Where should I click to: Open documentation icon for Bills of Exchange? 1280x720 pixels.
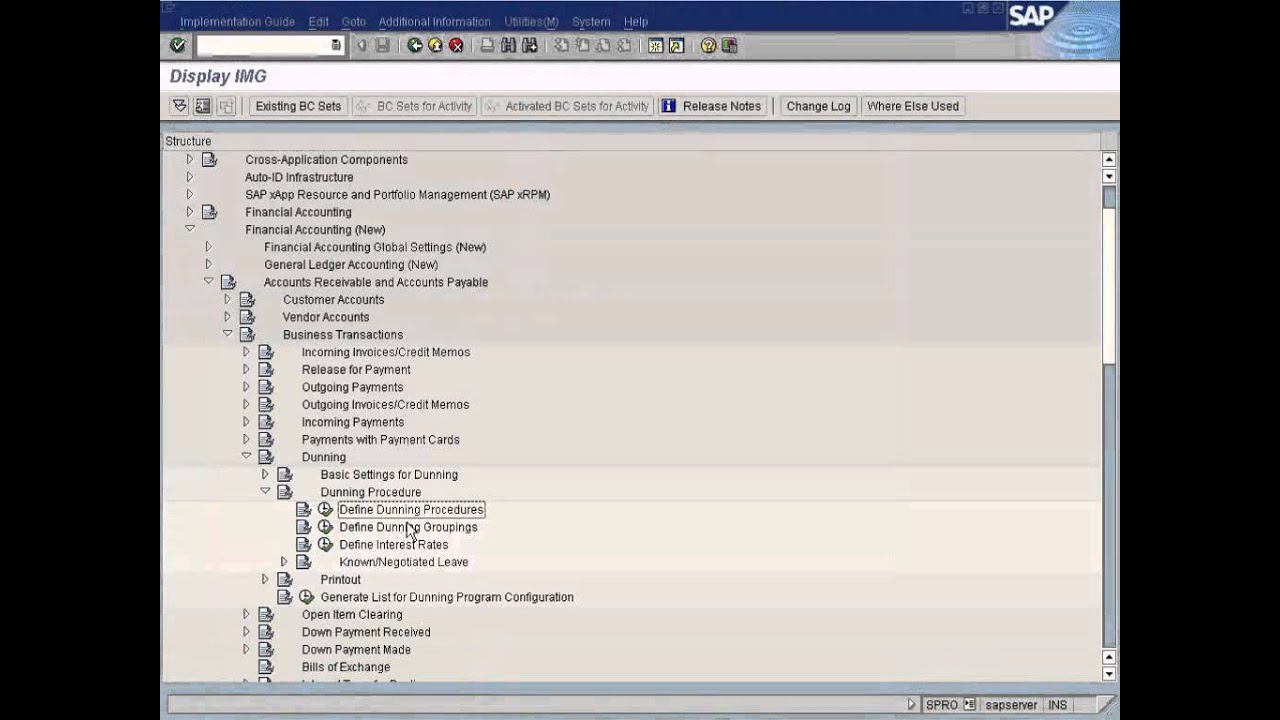point(266,667)
